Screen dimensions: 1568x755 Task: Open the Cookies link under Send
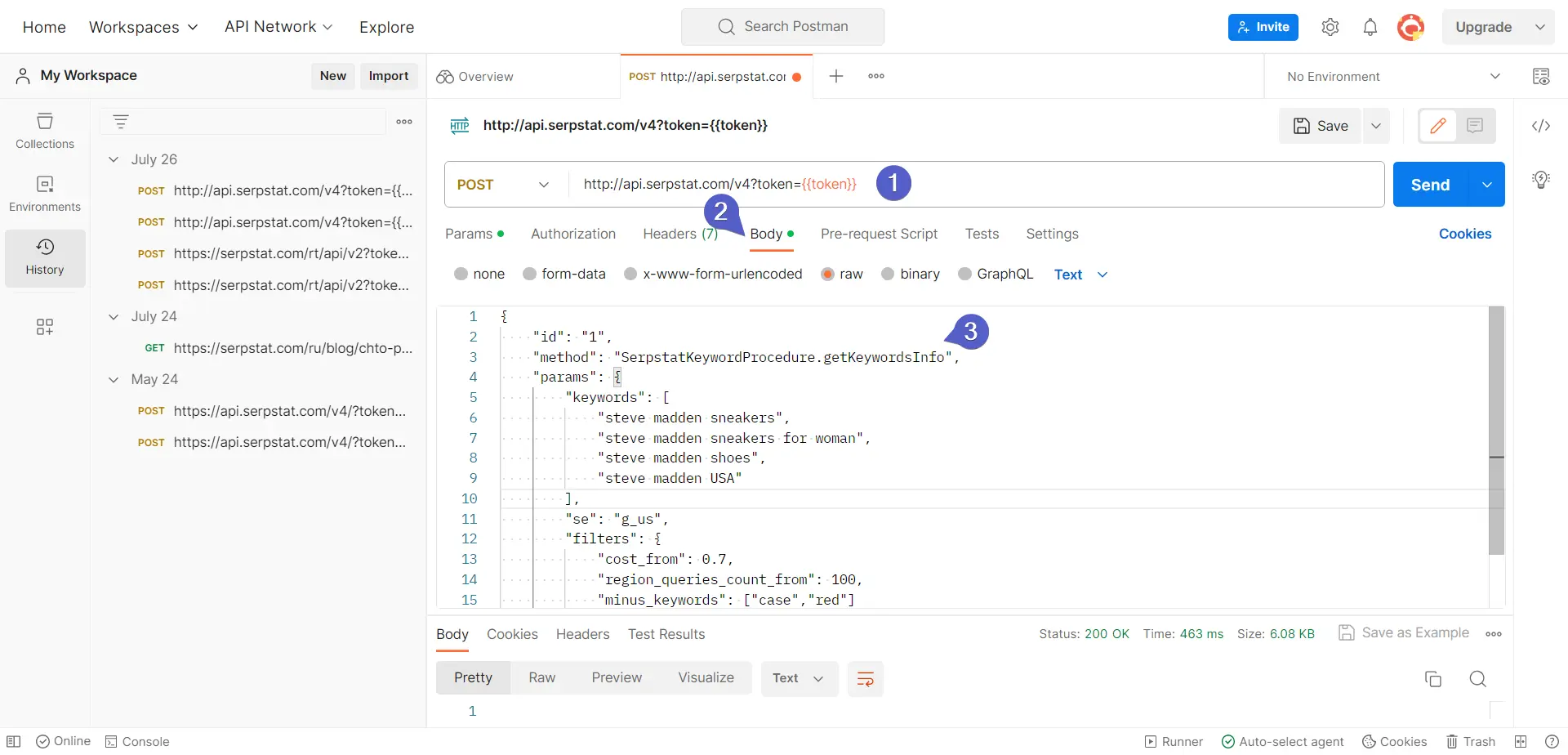(1465, 234)
